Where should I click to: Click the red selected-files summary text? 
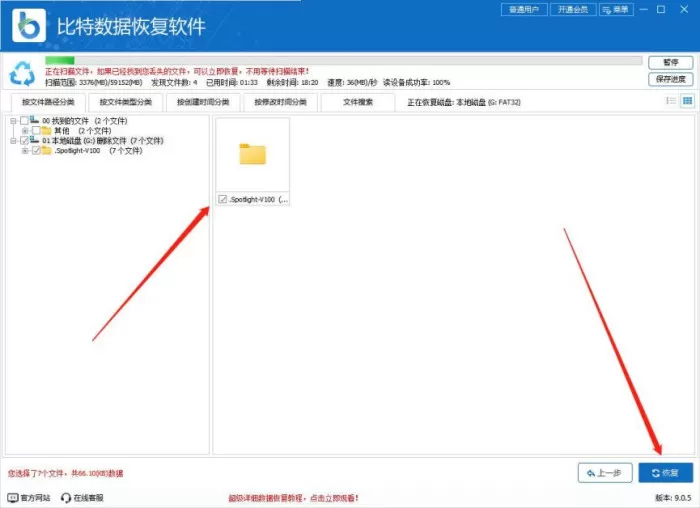coord(65,473)
